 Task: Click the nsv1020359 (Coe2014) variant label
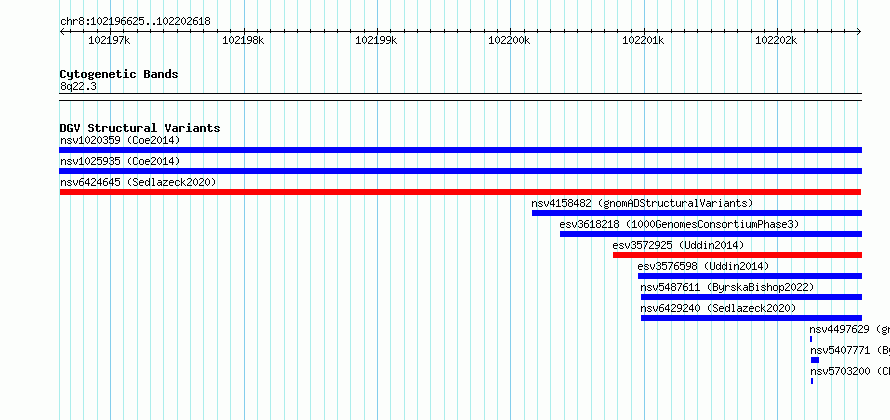coord(120,140)
